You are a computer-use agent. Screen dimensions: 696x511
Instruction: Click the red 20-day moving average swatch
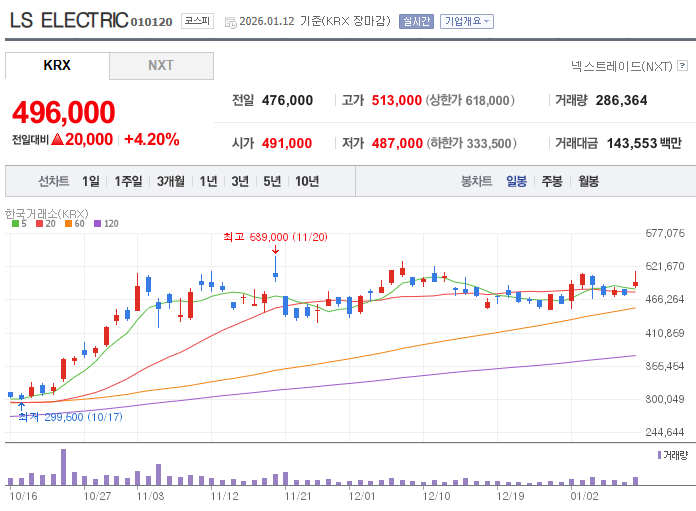(x=40, y=223)
